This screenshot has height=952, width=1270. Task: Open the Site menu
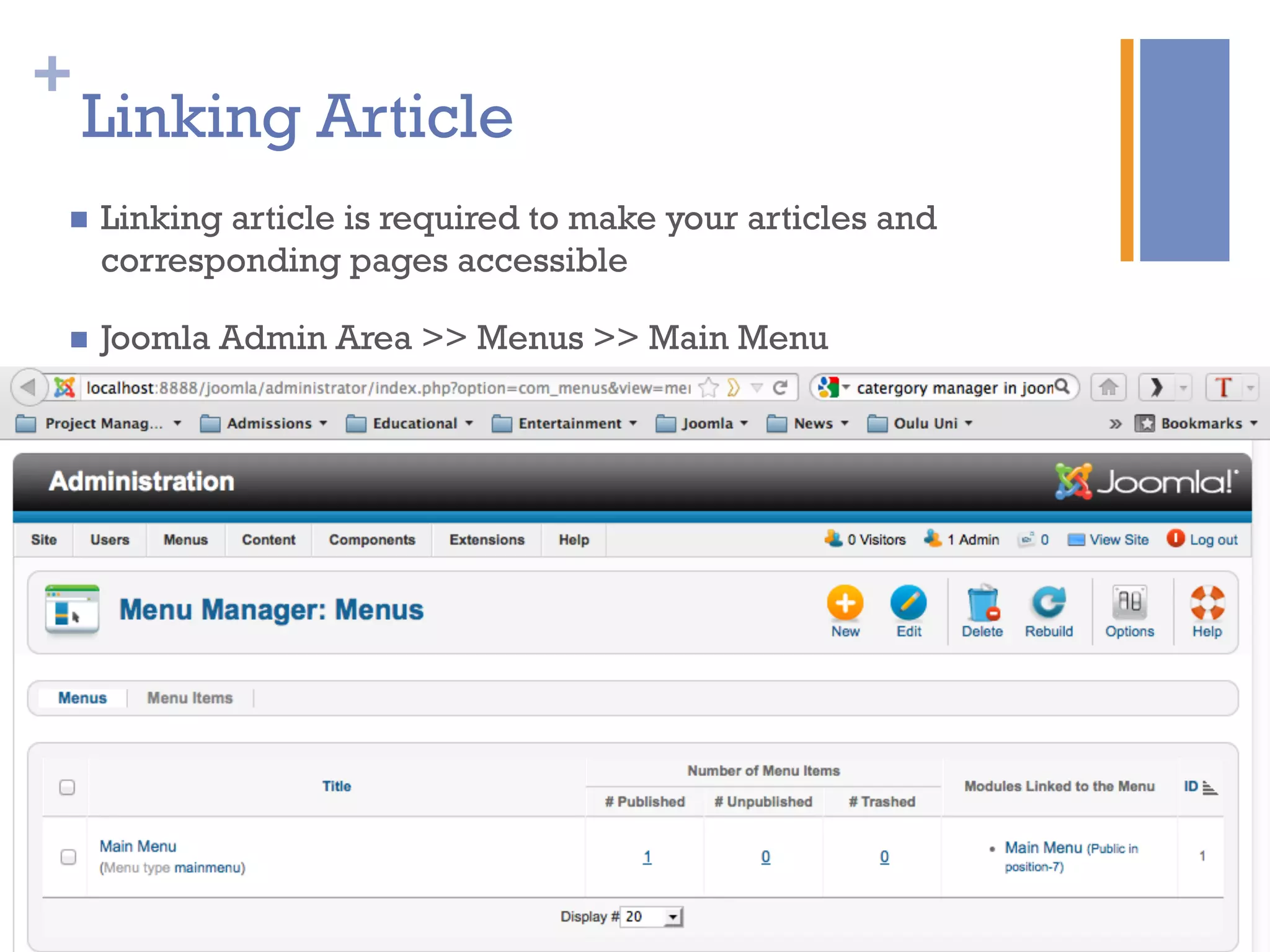click(43, 540)
